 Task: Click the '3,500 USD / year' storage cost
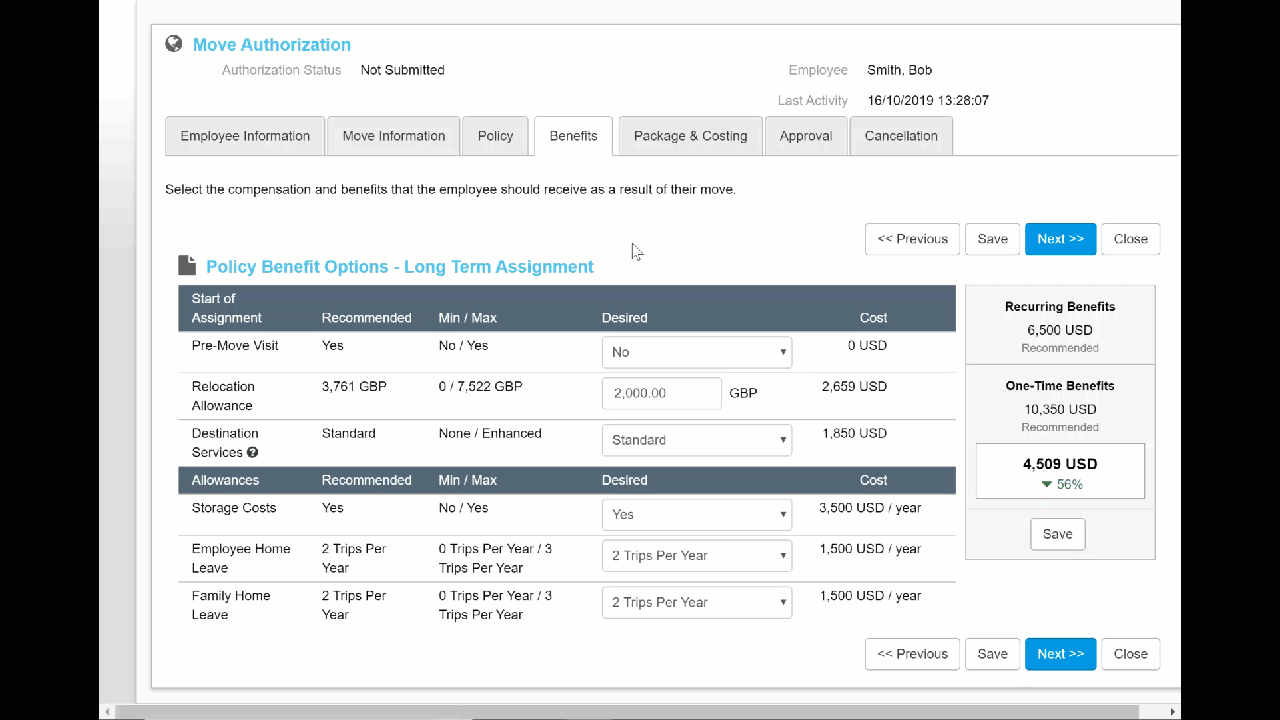coord(870,508)
